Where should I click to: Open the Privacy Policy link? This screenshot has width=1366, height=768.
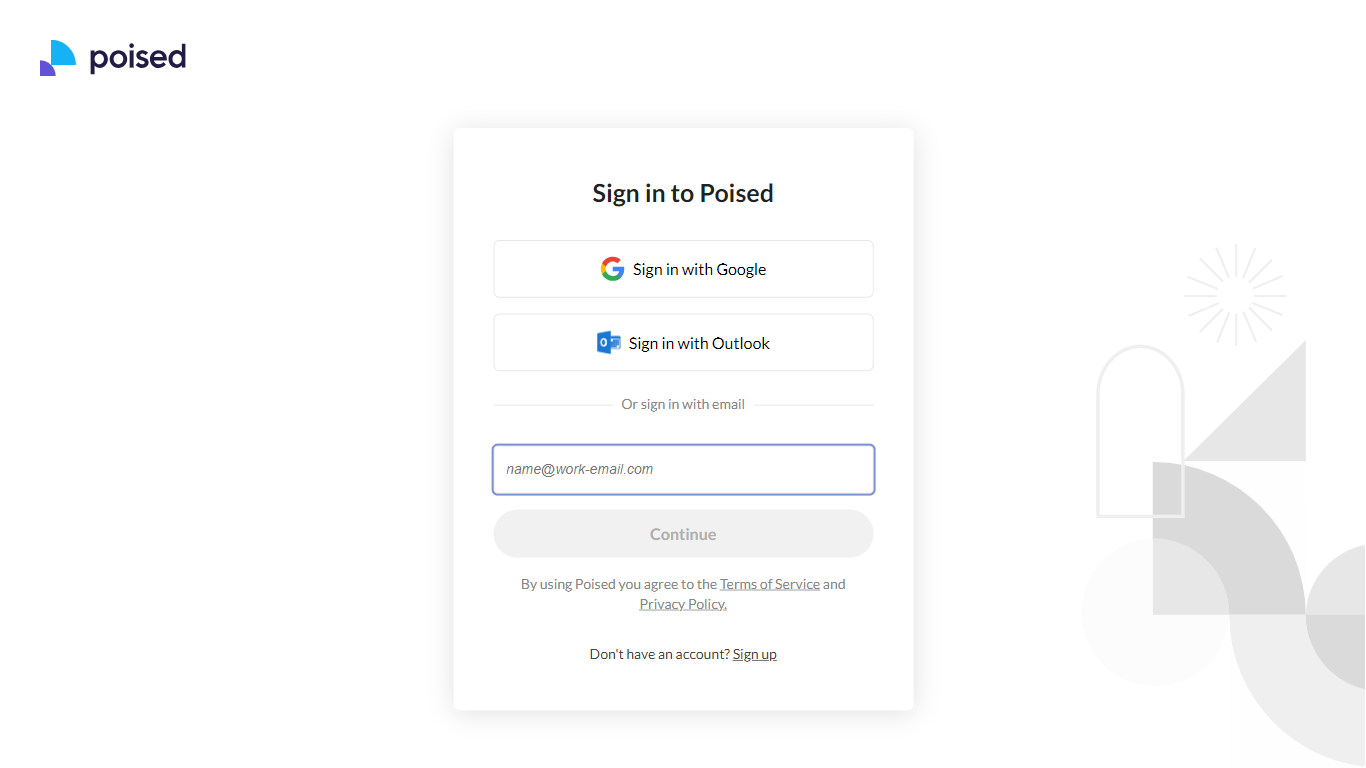683,604
